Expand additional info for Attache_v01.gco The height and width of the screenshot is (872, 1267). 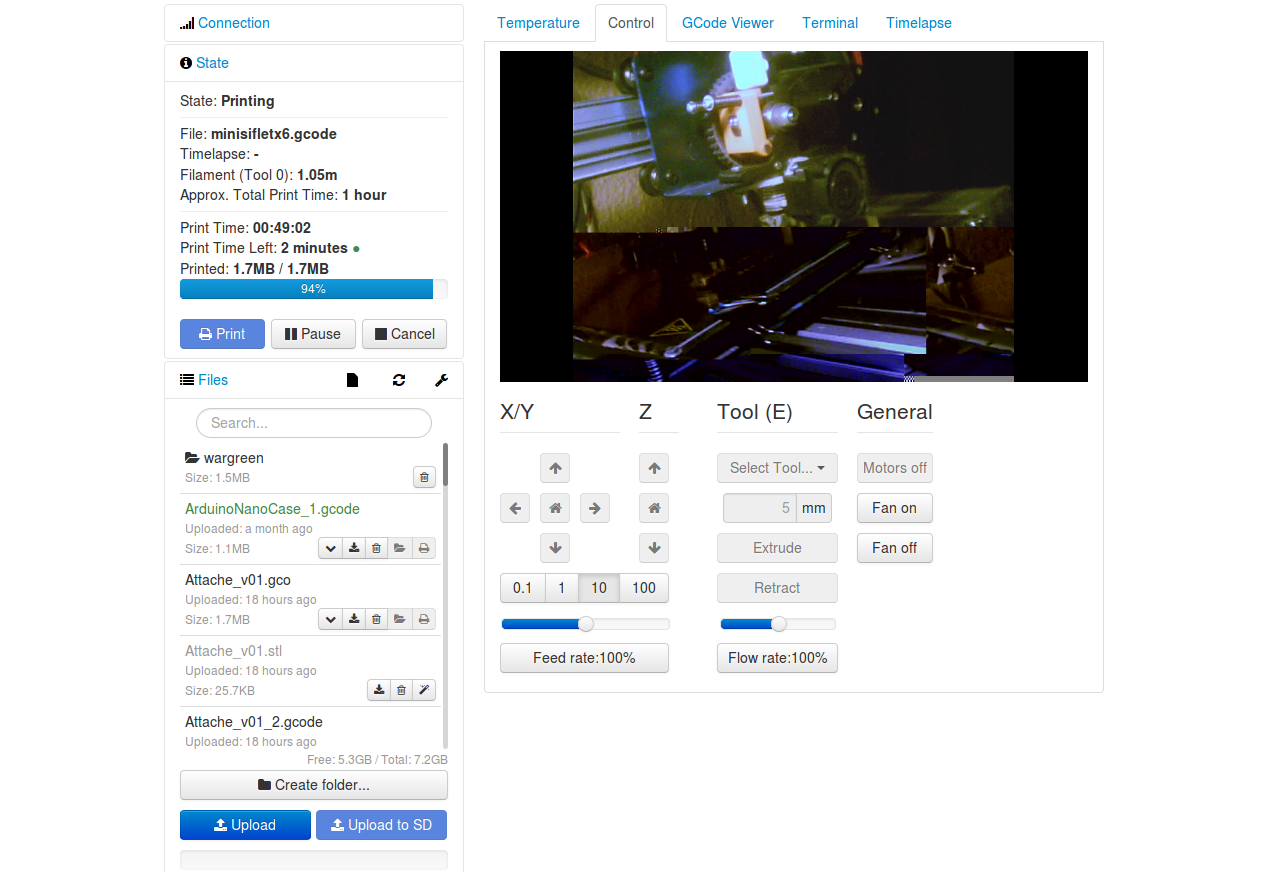(x=330, y=619)
